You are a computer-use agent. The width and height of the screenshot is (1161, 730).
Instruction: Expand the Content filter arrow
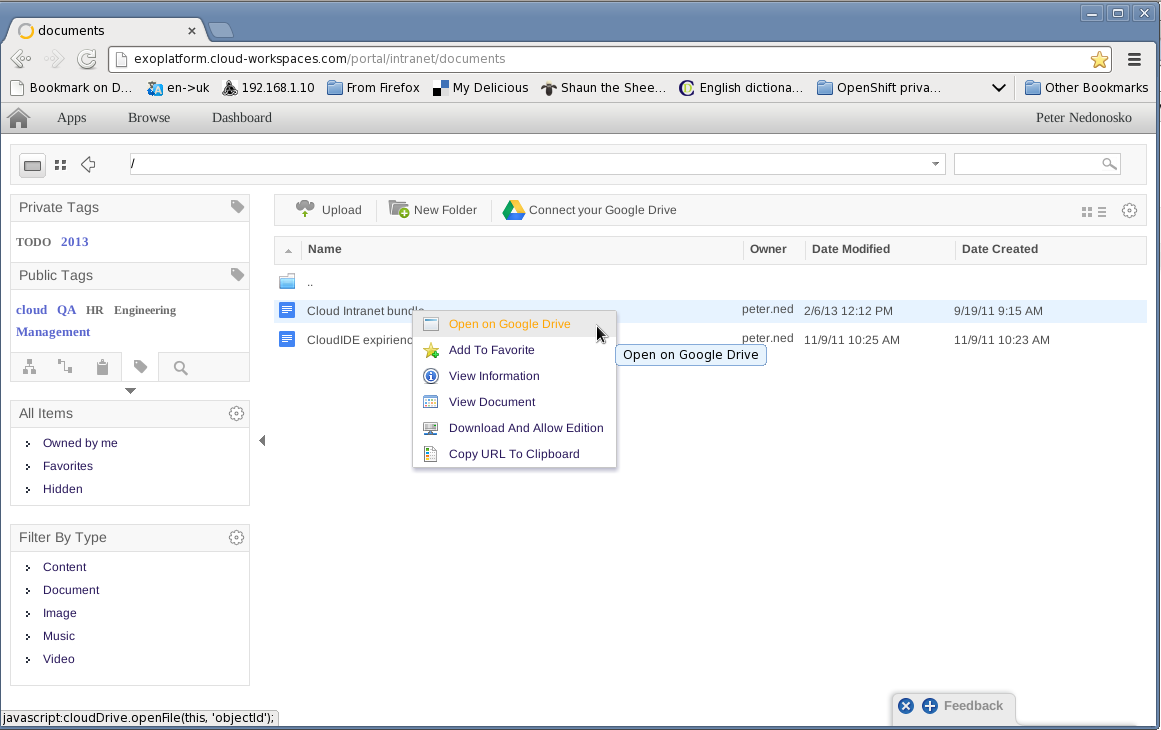[x=28, y=568]
